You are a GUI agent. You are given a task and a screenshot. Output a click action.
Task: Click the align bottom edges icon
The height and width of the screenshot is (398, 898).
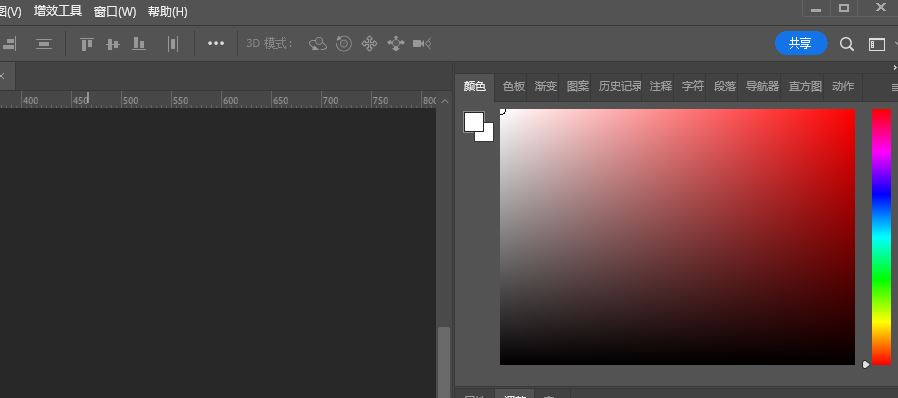139,44
